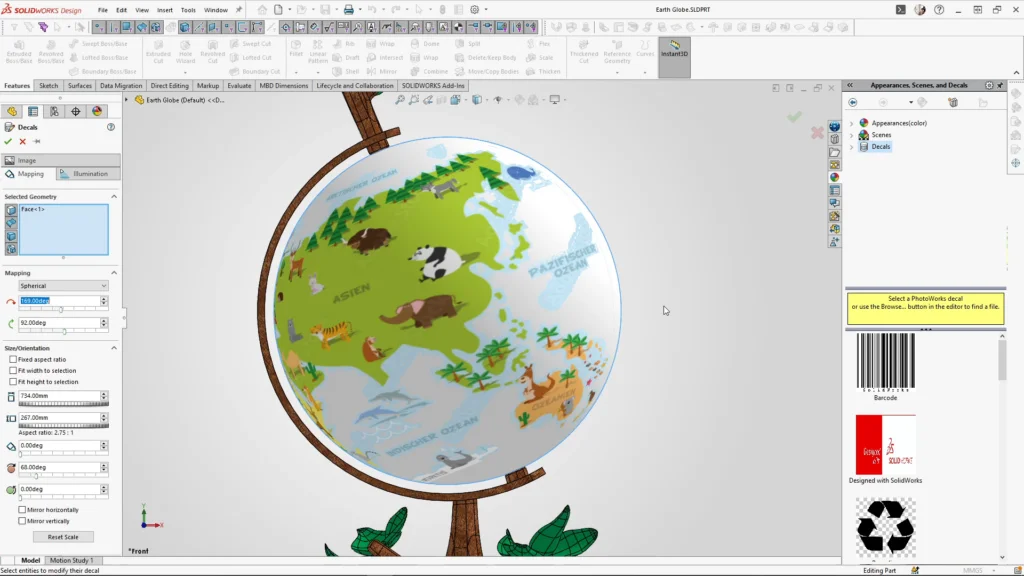Switch to the Illumination tab
Viewport: 1024px width, 576px height.
pyautogui.click(x=89, y=174)
